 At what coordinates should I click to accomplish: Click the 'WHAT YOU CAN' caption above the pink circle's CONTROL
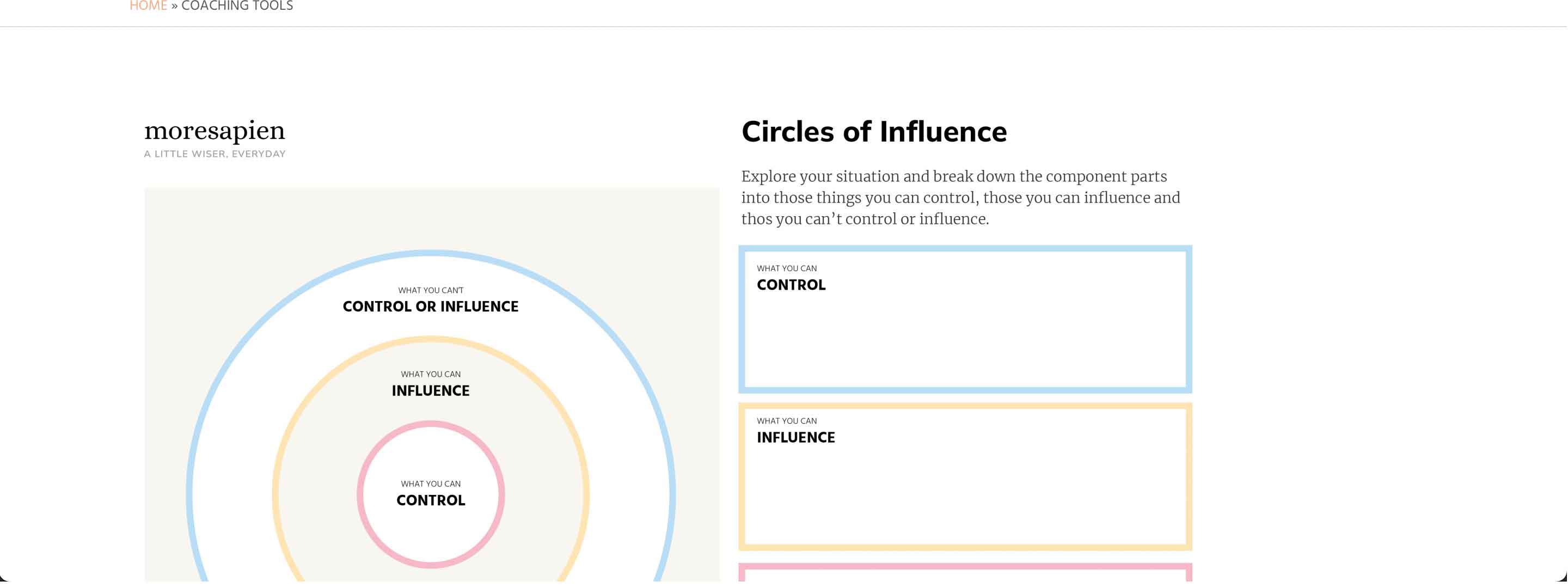[431, 484]
